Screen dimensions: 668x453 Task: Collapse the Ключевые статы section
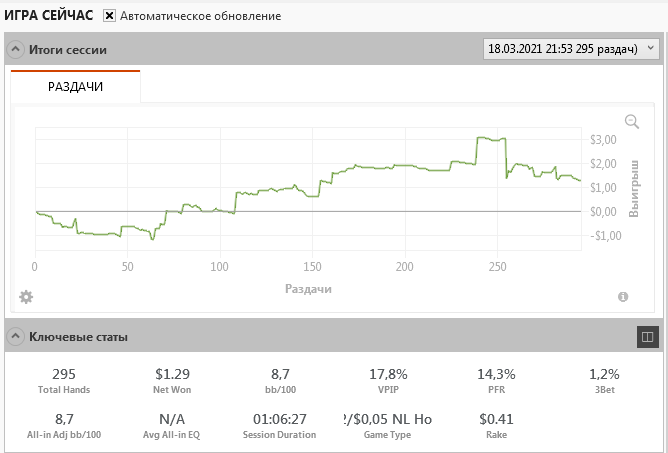pyautogui.click(x=16, y=337)
